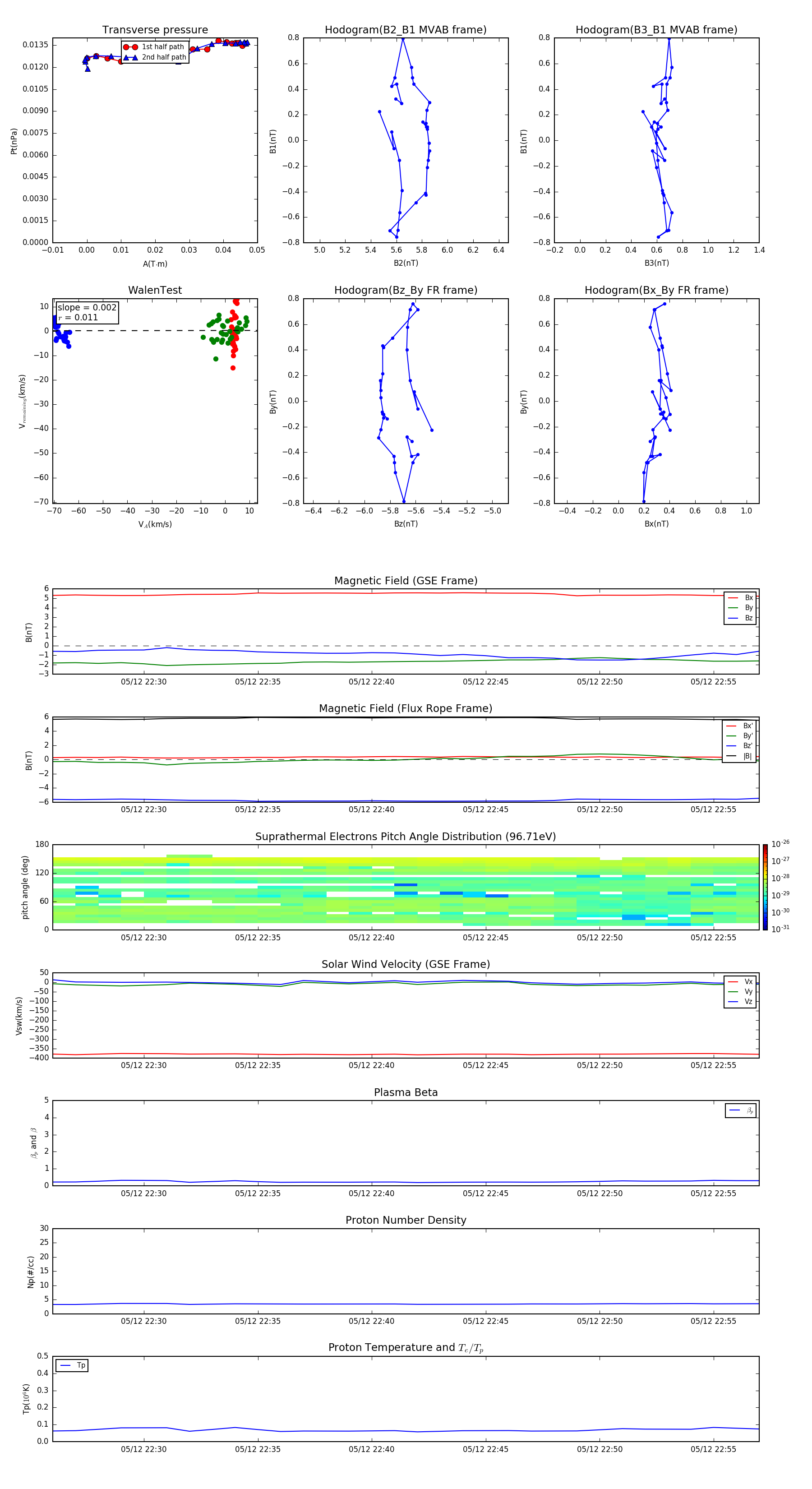Click the Vy legend entry
Viewport: 812px width, 1489px height.
740,991
